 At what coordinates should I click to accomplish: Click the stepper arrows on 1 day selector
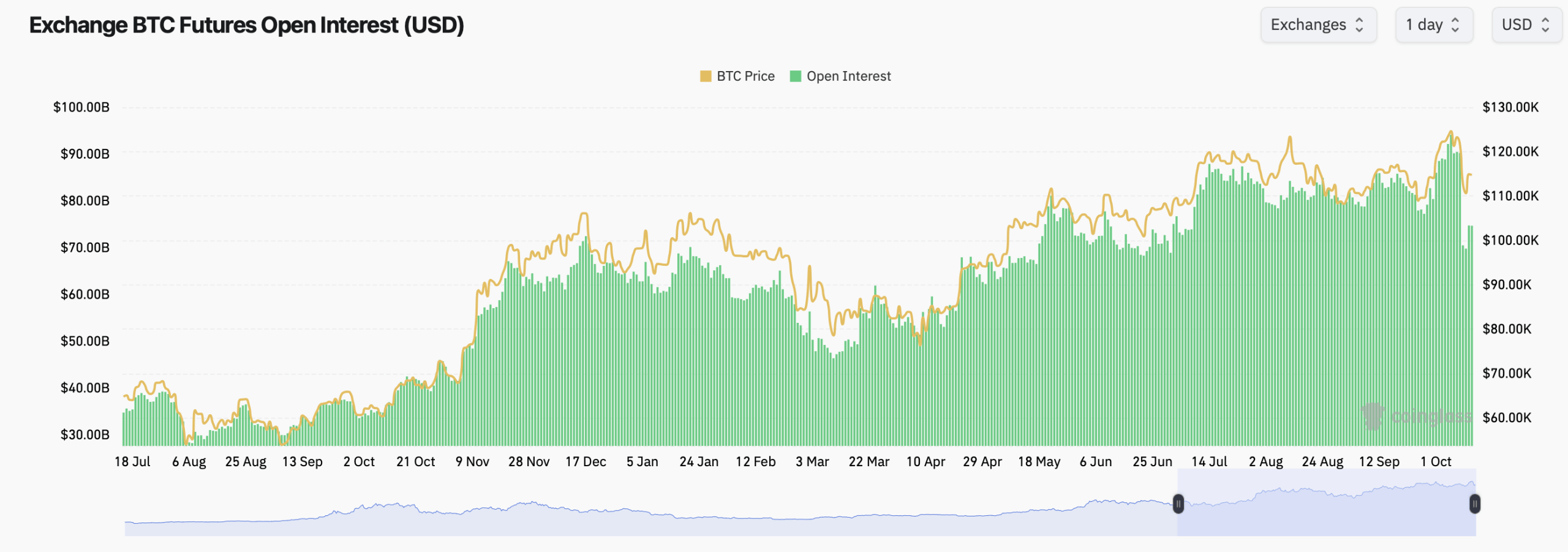(1457, 25)
